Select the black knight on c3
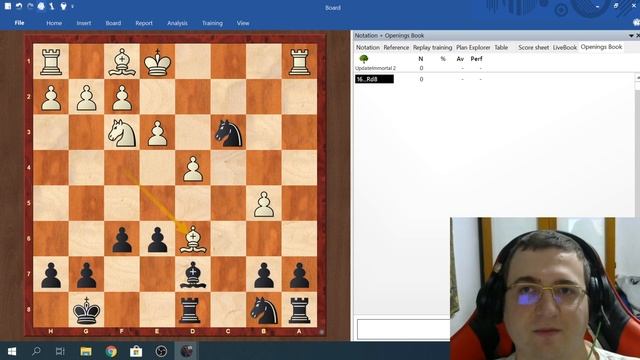This screenshot has height=360, width=640. [229, 133]
